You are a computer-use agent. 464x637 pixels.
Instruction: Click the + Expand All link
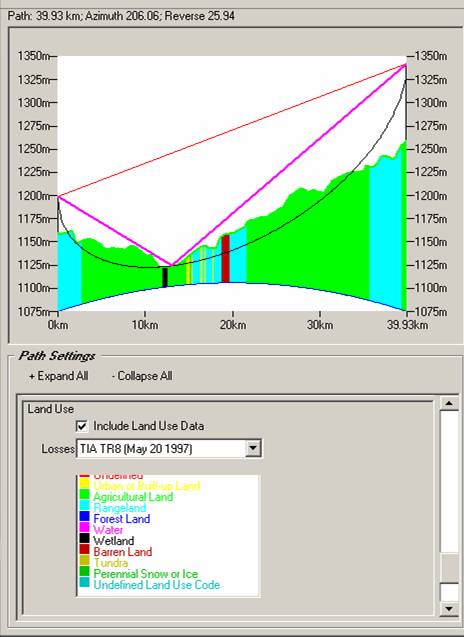(x=59, y=376)
